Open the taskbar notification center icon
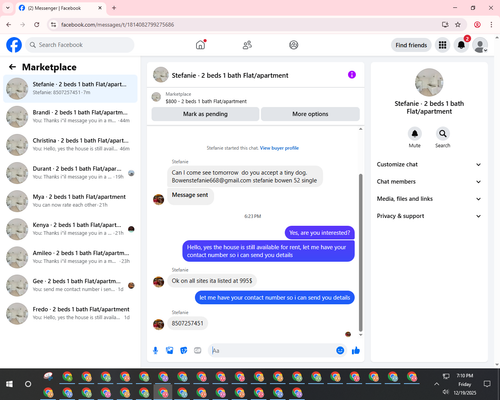 point(487,384)
